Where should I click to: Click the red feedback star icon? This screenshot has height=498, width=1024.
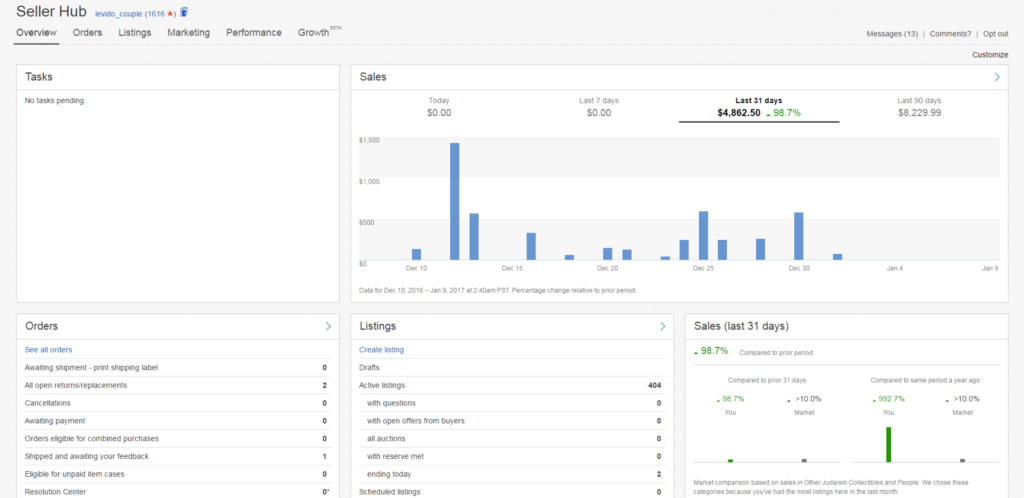coord(170,14)
